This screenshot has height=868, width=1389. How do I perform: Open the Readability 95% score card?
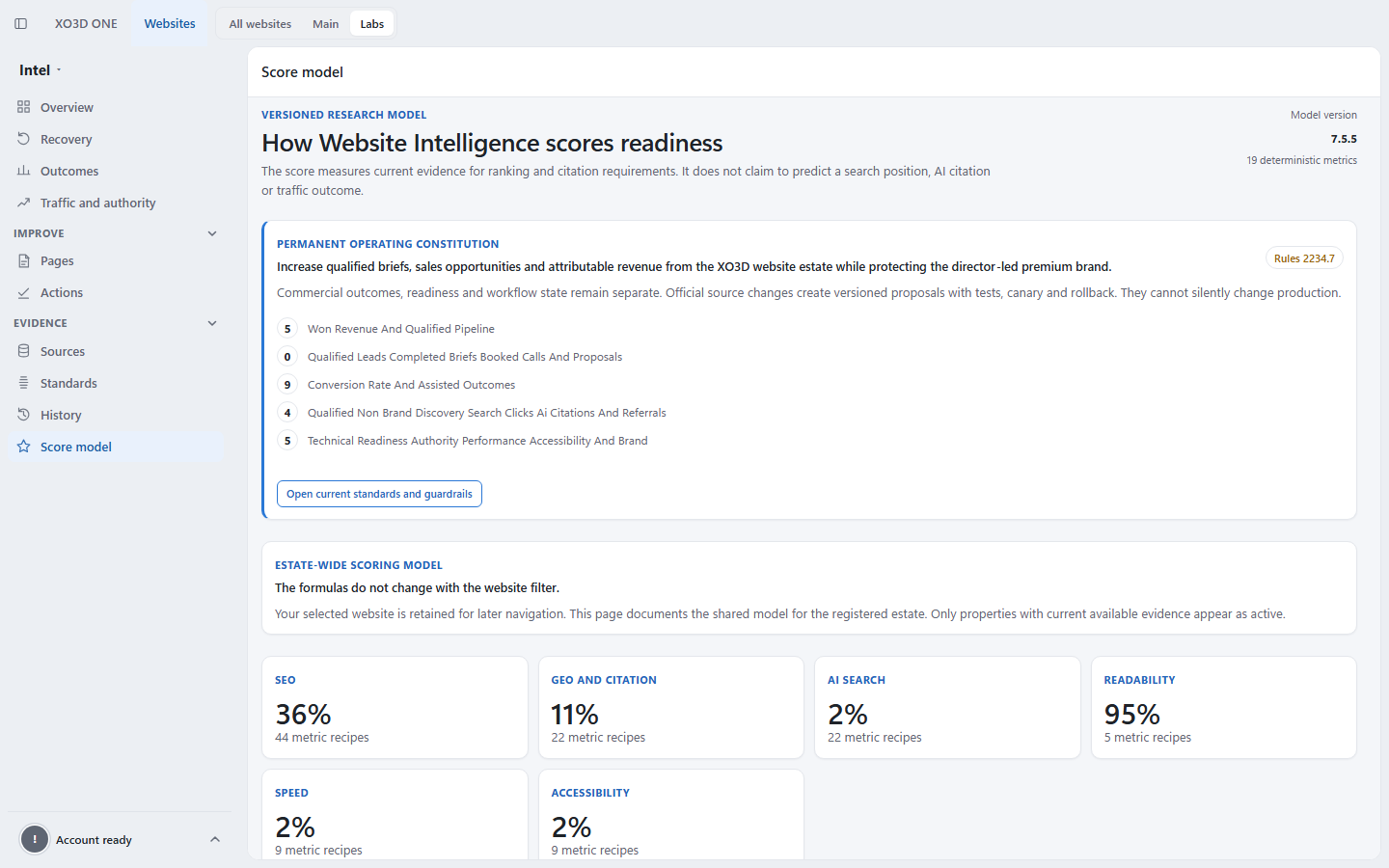point(1224,708)
